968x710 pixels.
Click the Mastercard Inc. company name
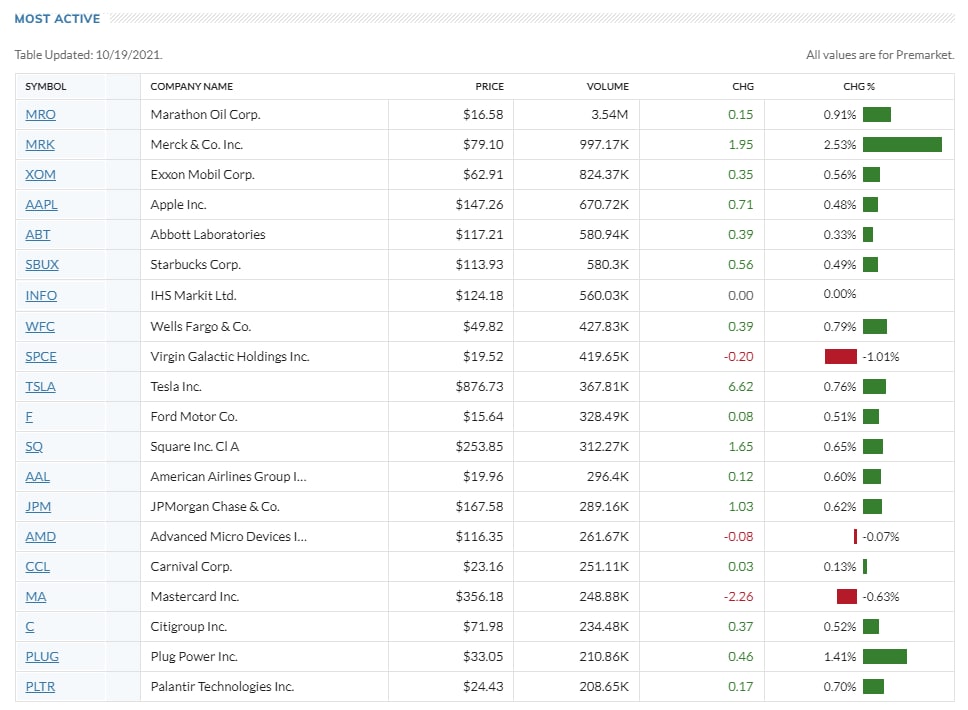click(x=194, y=597)
